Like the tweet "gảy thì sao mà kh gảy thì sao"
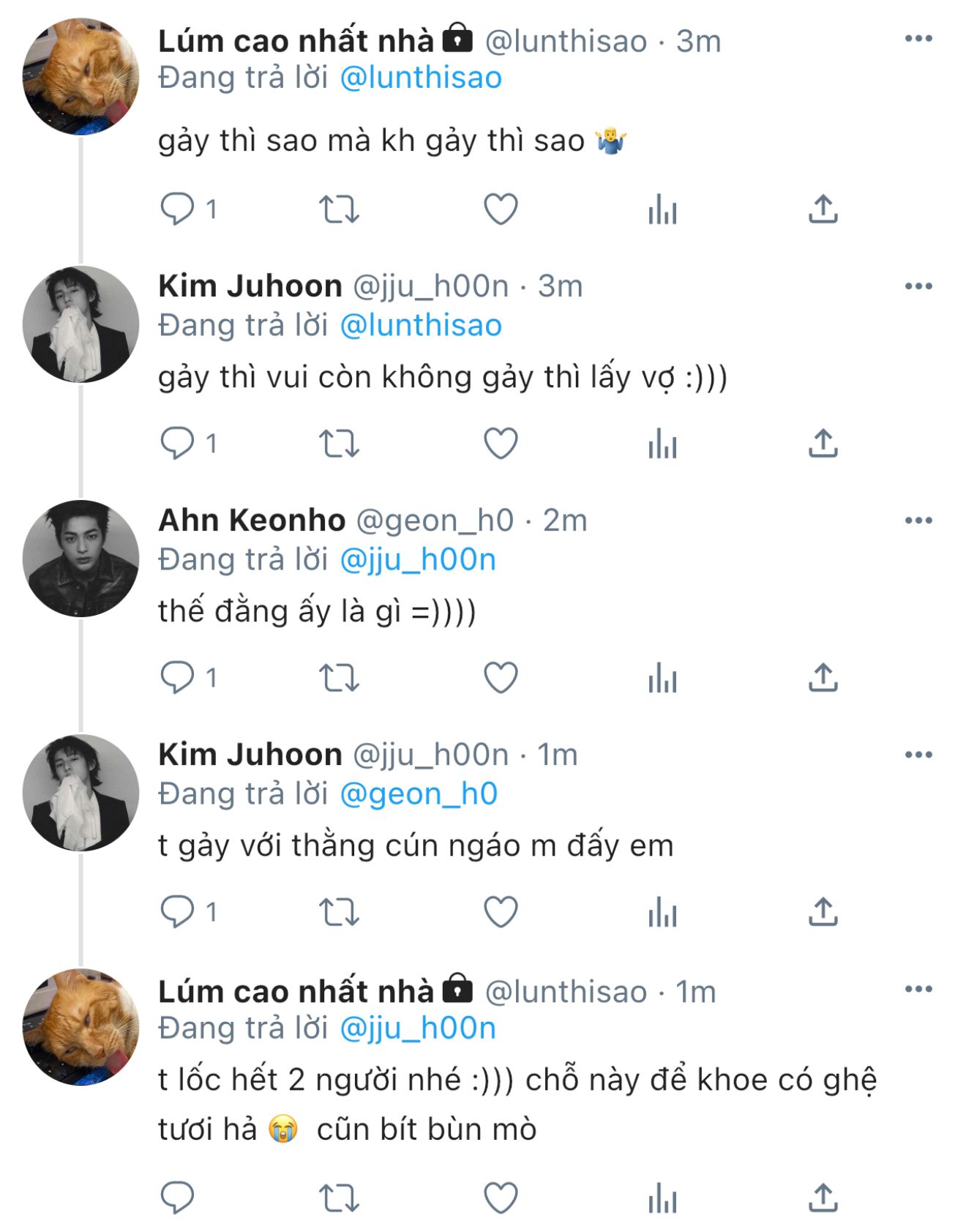 coord(501,209)
